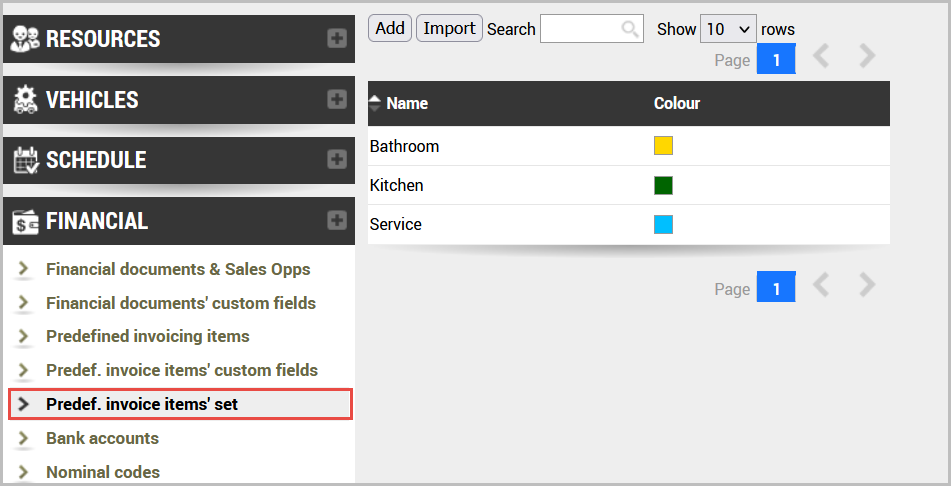Click the Financial wallet icon
The width and height of the screenshot is (951, 486).
click(x=25, y=221)
